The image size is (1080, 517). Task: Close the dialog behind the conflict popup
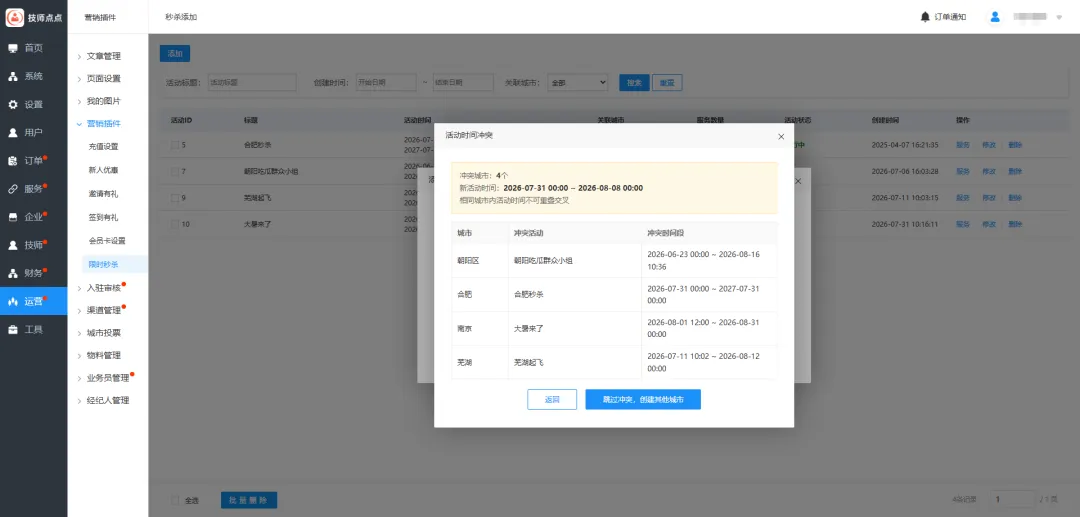tap(798, 181)
